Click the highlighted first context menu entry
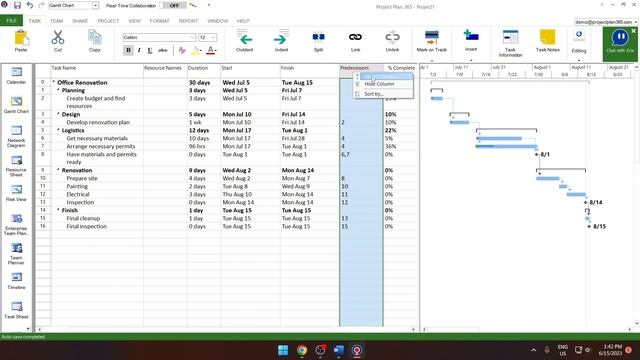This screenshot has height=360, width=640. 384,76
